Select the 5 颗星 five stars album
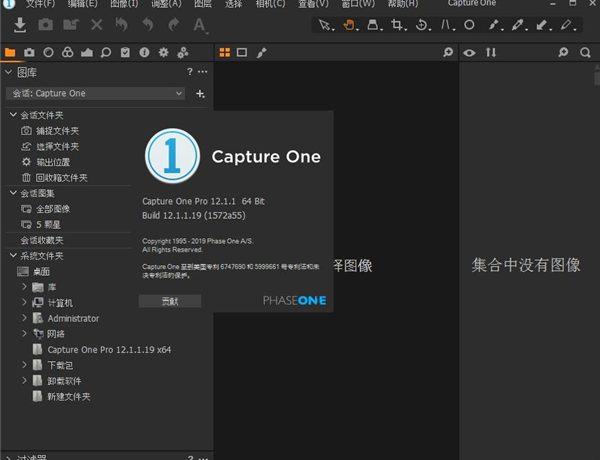Screen dimensions: 600x460 (48, 225)
